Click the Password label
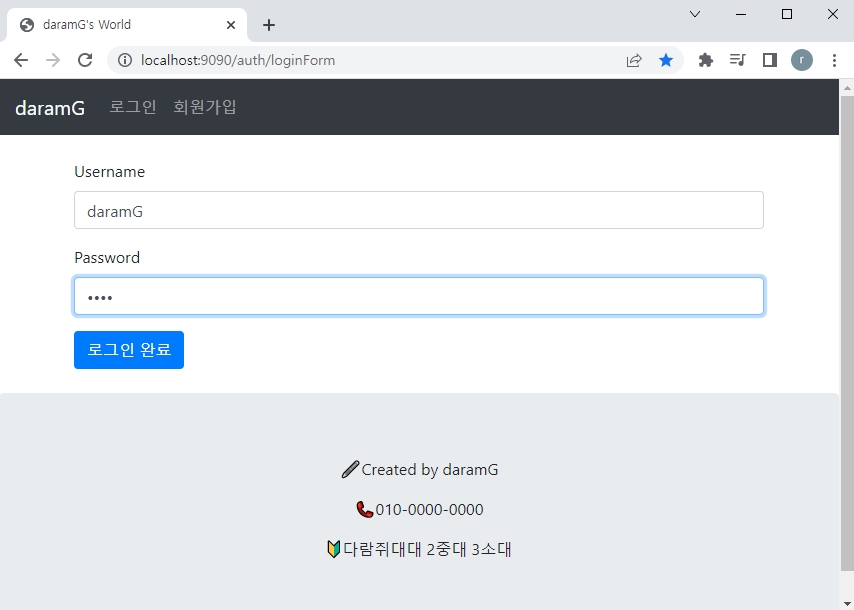This screenshot has width=854, height=610. coord(107,258)
